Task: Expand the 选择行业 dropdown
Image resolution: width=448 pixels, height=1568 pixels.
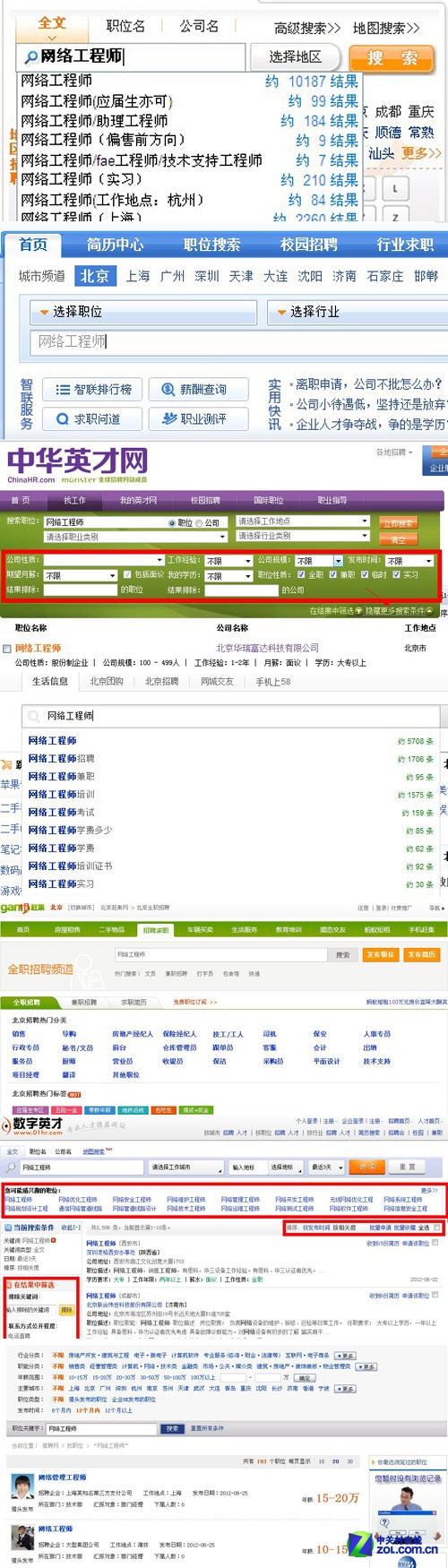Action: [357, 312]
